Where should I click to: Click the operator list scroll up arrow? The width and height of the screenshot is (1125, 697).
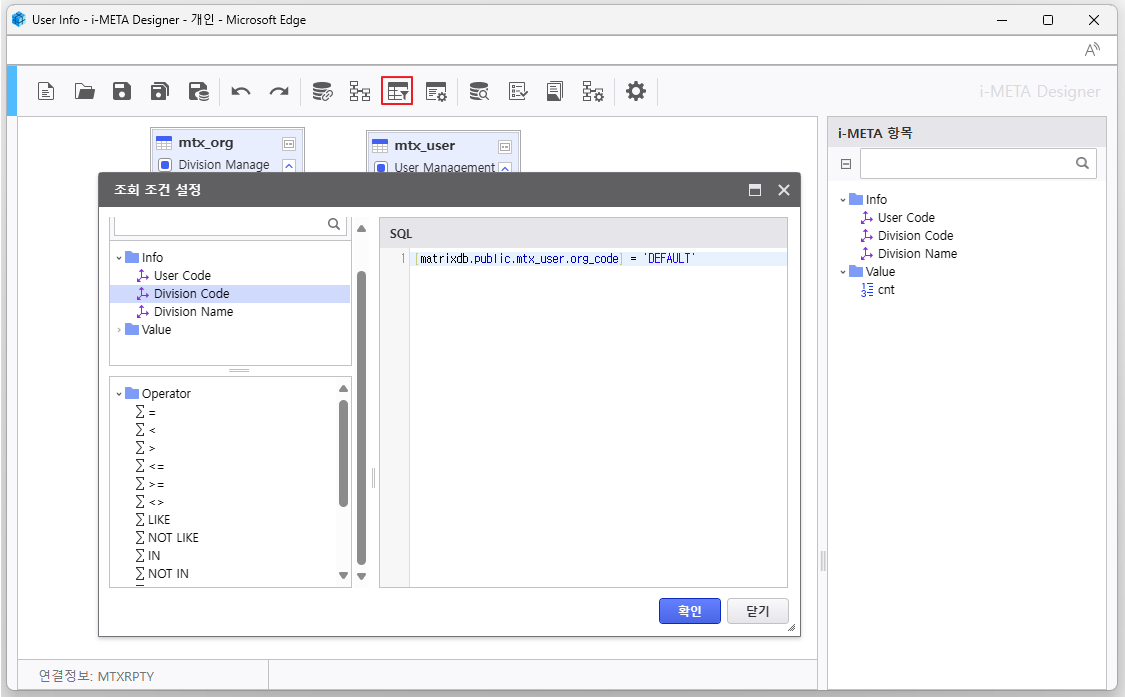(x=343, y=388)
